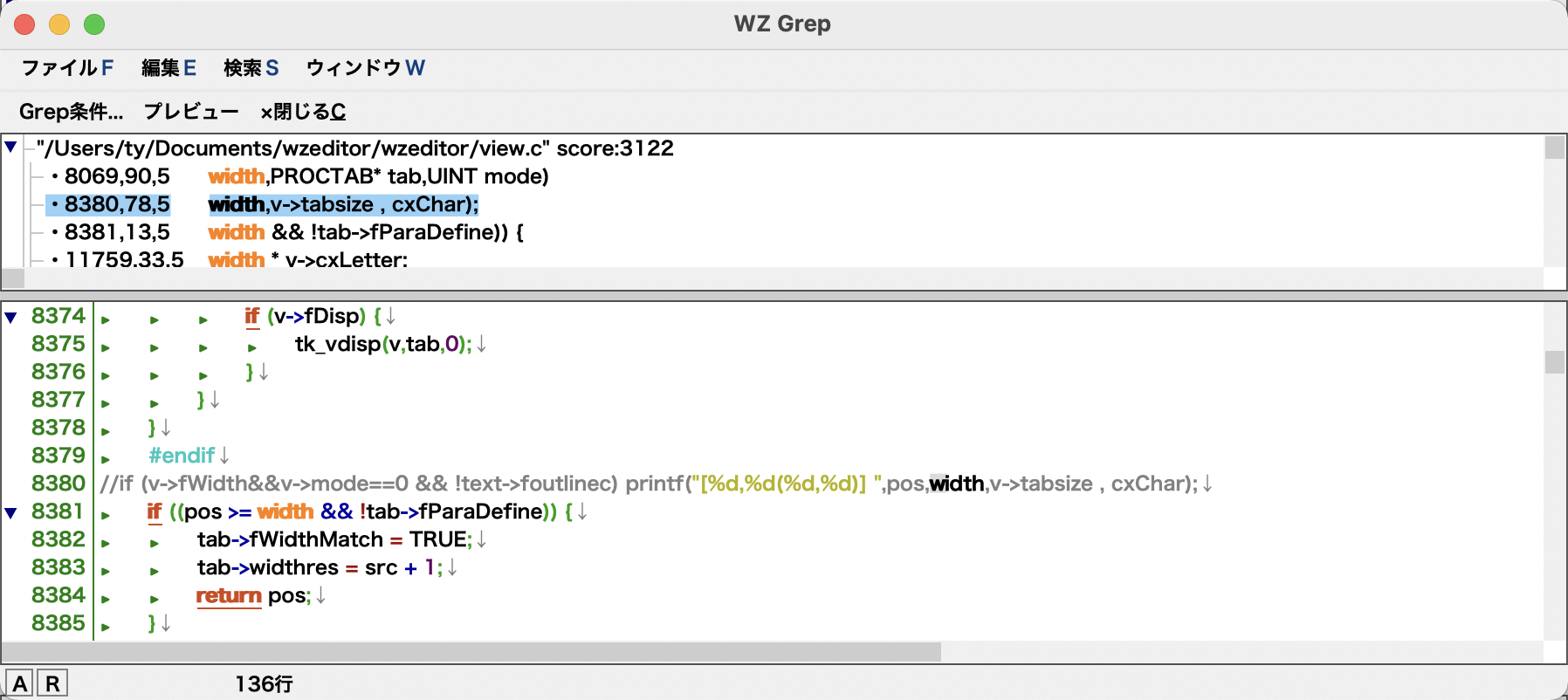1568x700 pixels.
Task: Toggle the A indicator in status bar
Action: [19, 683]
